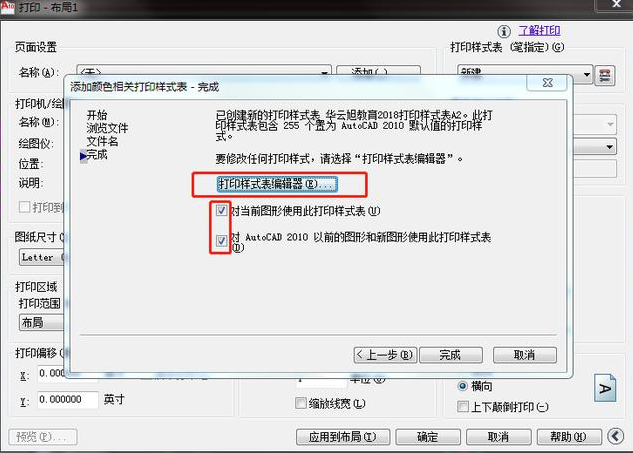Open 帮助 in the print dialog
Screen dimensions: 633x453
pos(569,437)
